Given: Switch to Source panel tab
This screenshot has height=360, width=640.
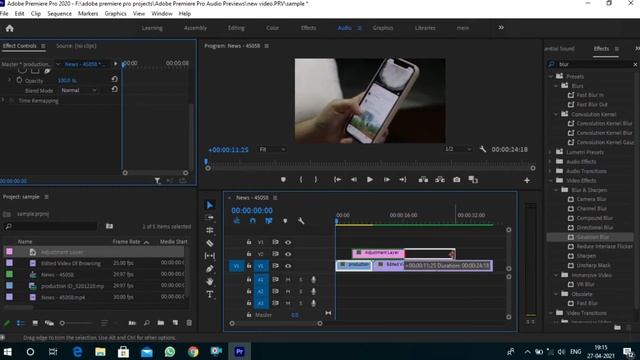Looking at the screenshot, I should (76, 46).
